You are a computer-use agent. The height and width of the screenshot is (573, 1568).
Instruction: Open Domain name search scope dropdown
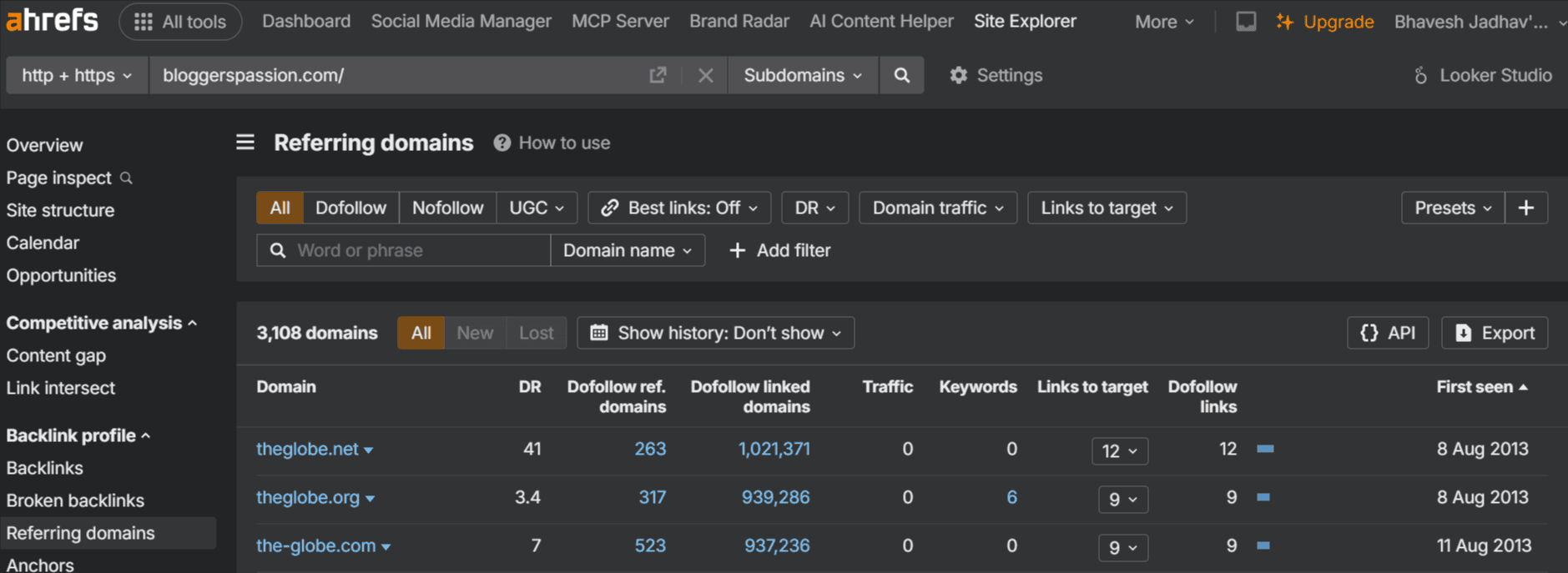point(628,250)
